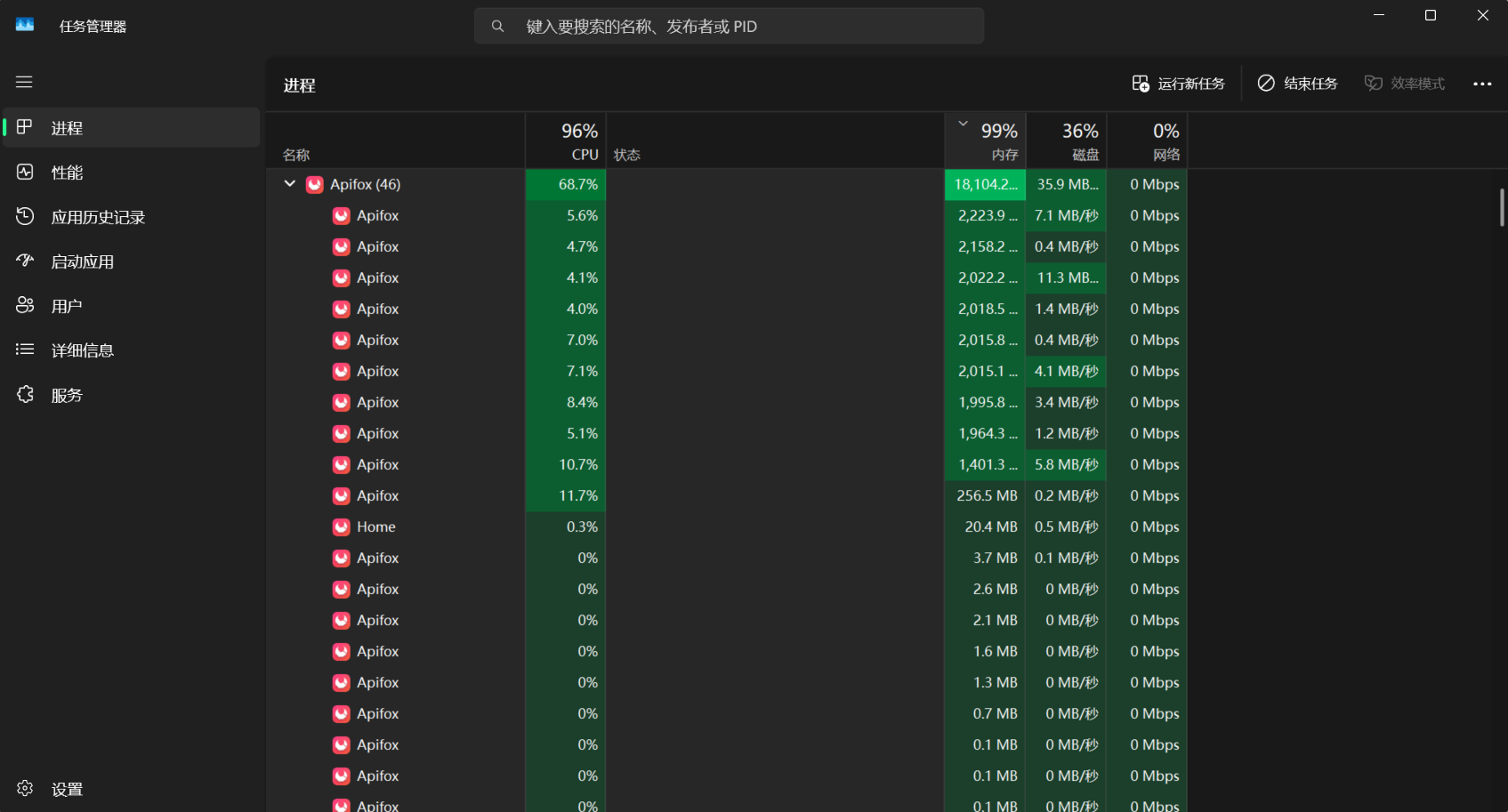Sort by the Disk column header

click(x=1067, y=141)
